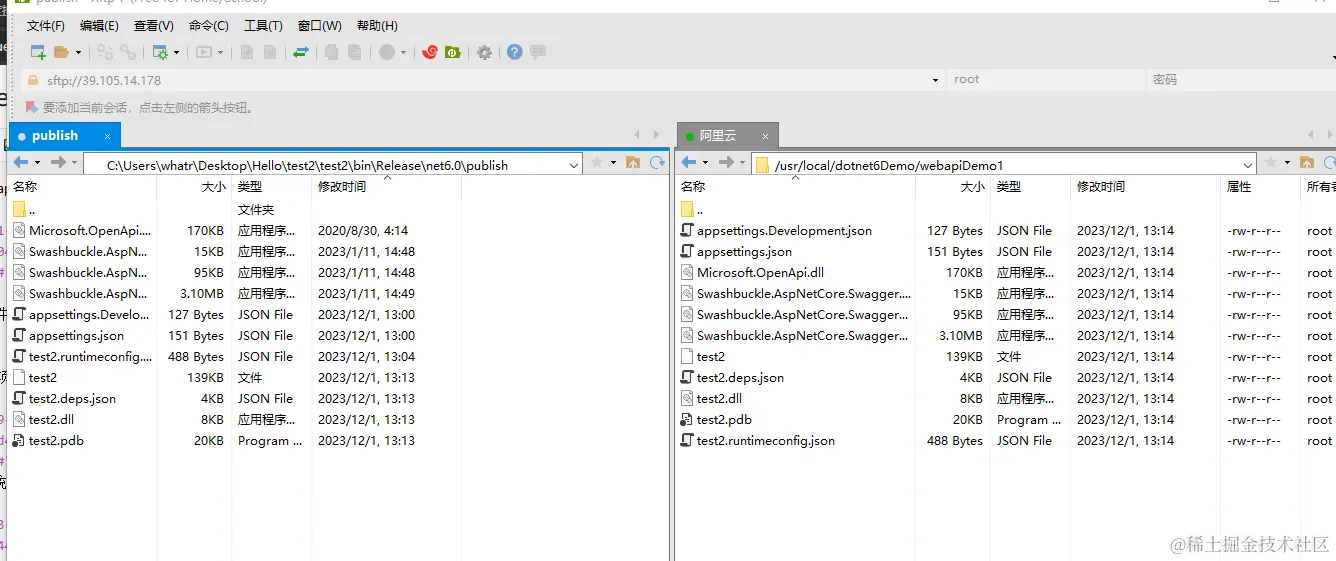Close the 阿里云 tab
The image size is (1336, 561).
766,136
